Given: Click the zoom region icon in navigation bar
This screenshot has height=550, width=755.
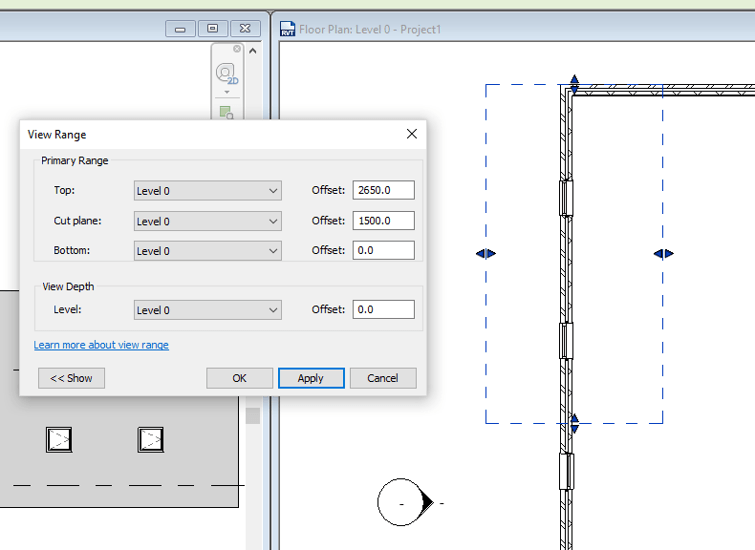Looking at the screenshot, I should point(226,112).
